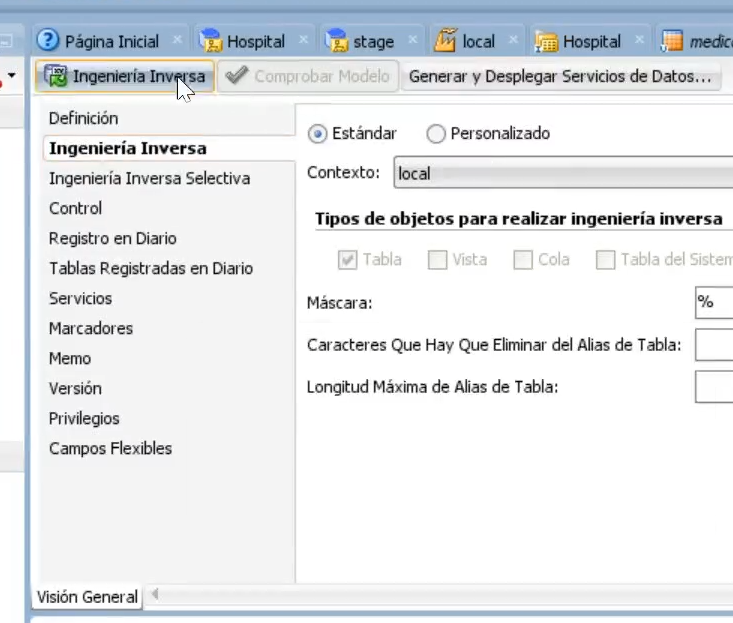Open the Control section
The image size is (733, 623).
coord(75,208)
